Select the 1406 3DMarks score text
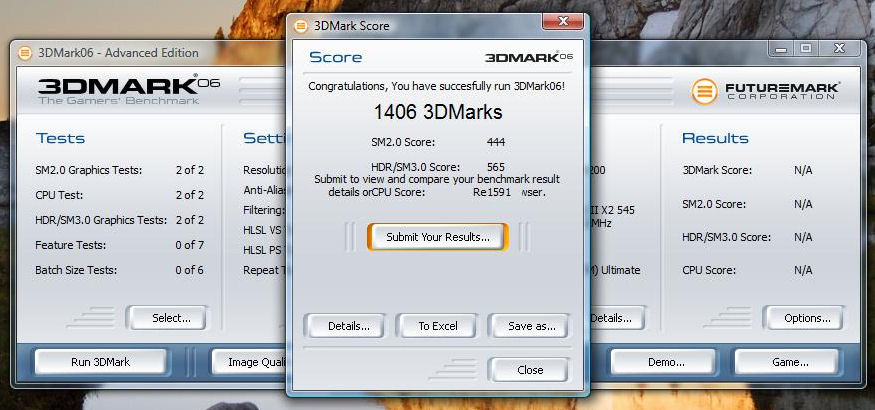 (438, 112)
